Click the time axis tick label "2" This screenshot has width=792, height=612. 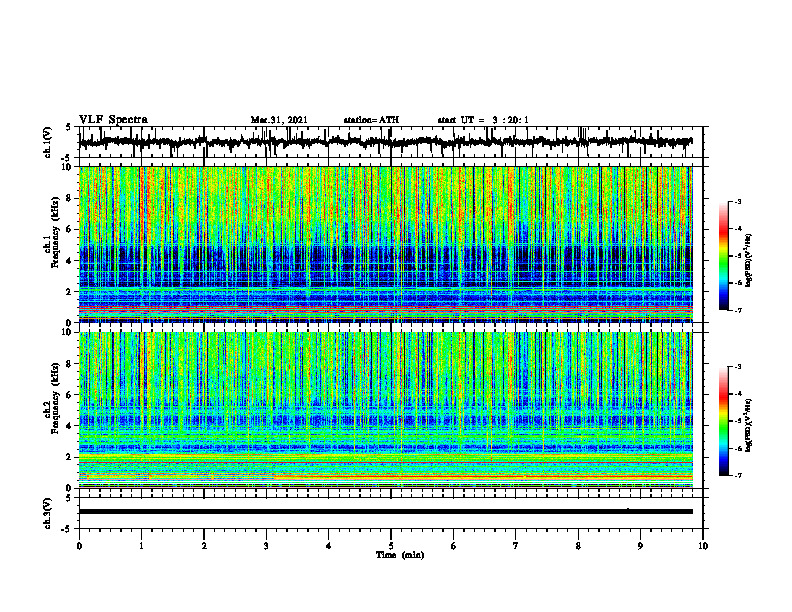tap(204, 546)
